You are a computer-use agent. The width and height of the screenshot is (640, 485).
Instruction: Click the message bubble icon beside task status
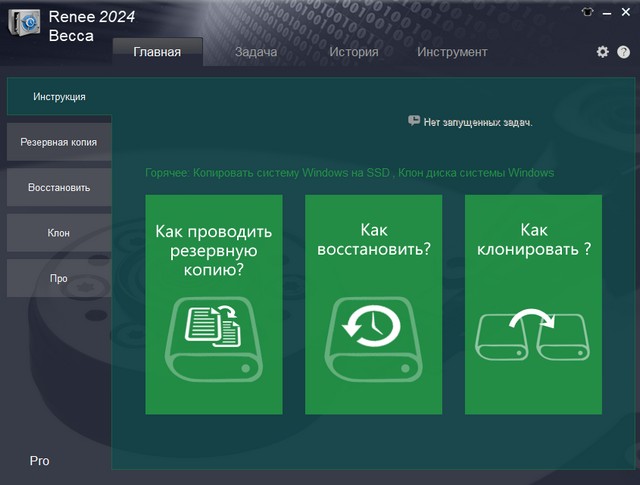tap(413, 120)
